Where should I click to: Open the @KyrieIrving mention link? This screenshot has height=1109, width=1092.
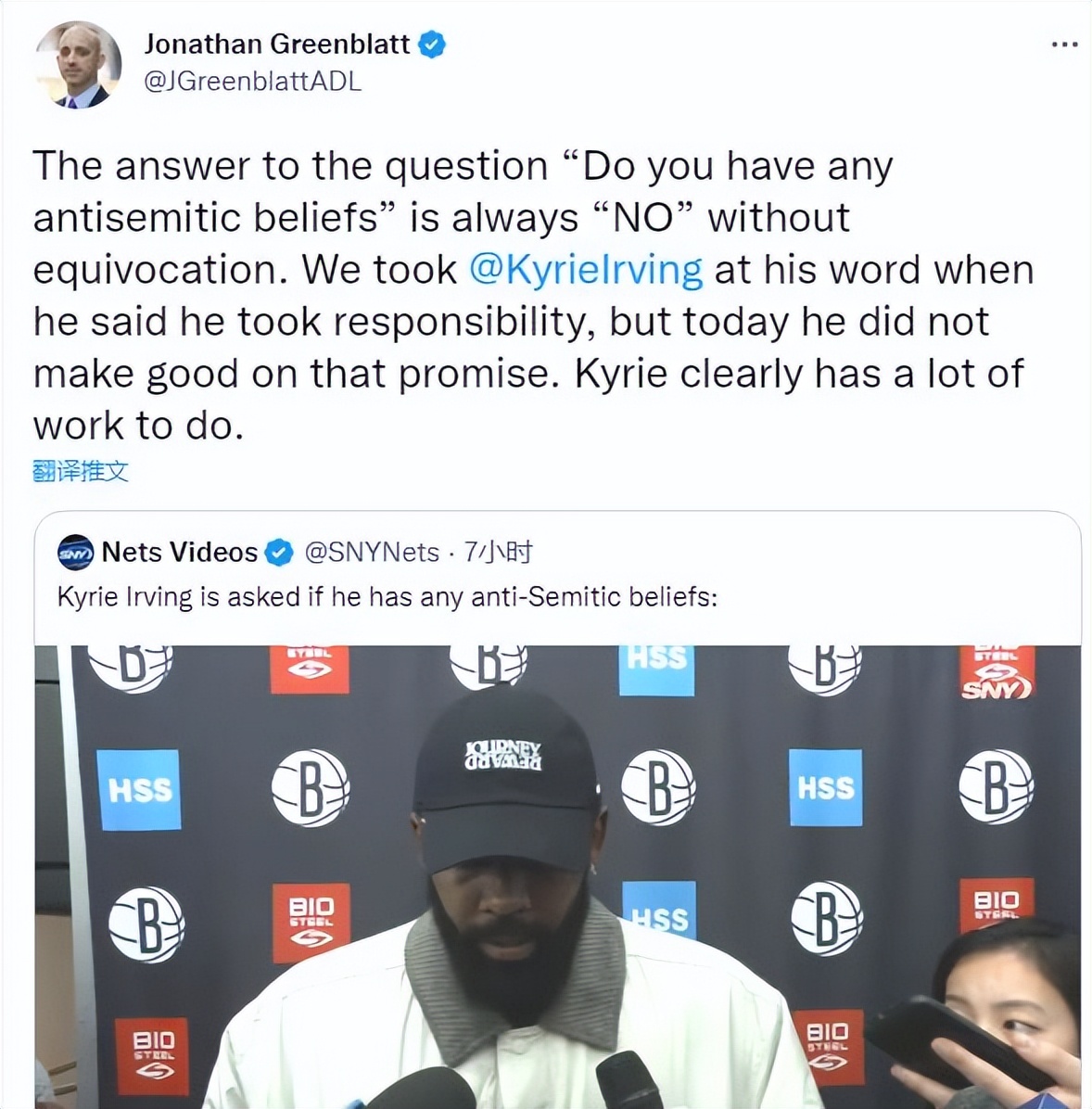tap(586, 270)
